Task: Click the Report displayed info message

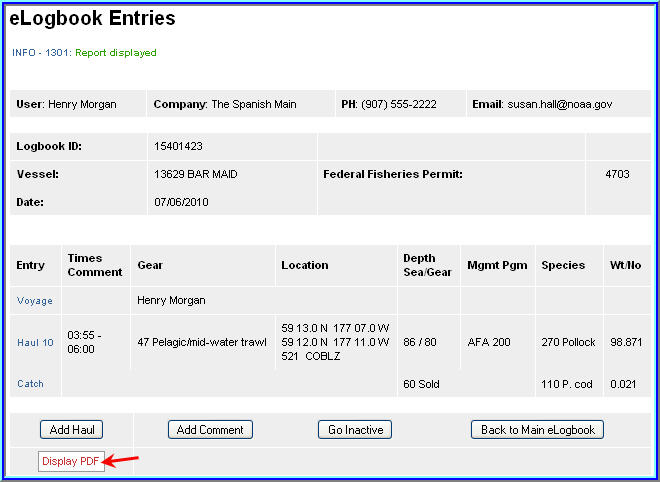Action: [x=116, y=53]
